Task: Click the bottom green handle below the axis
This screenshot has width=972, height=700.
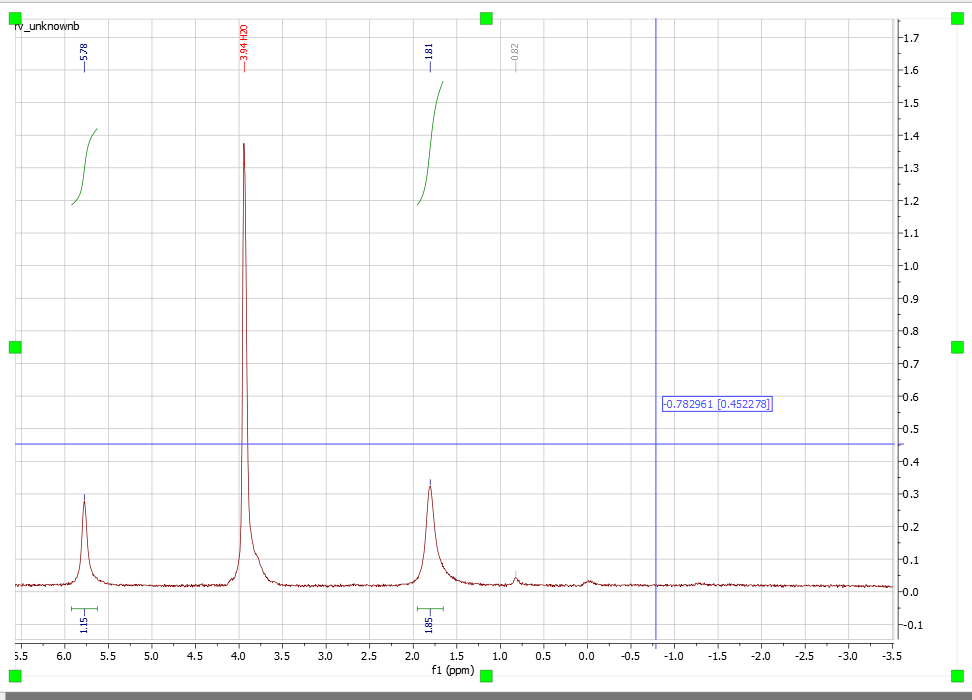Action: pos(485,675)
